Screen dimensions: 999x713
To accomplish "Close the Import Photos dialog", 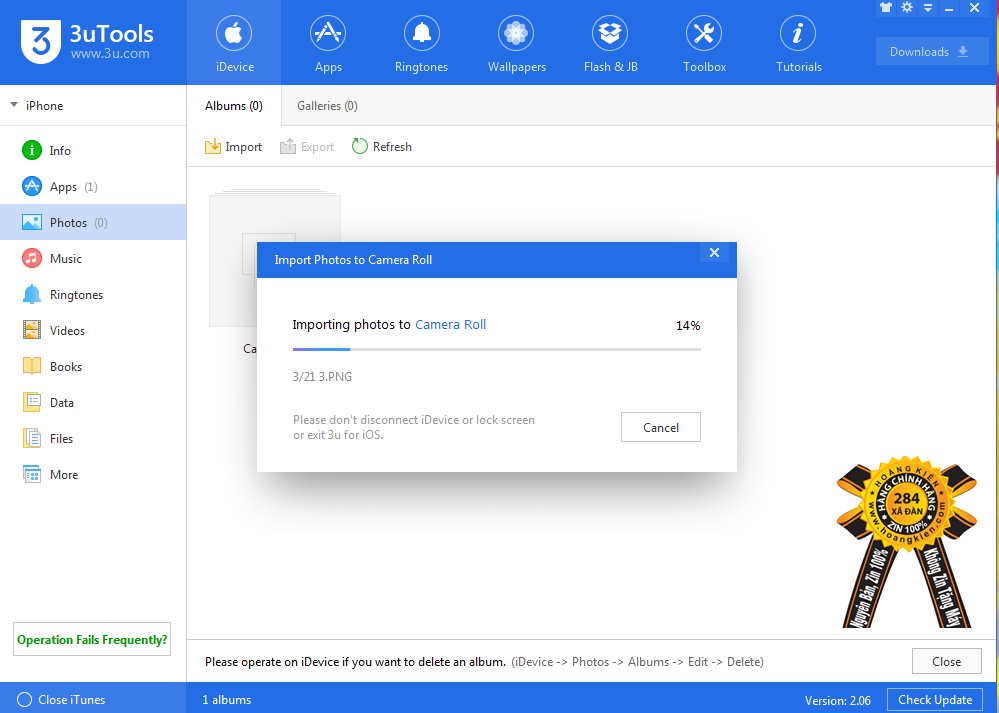I will click(x=714, y=252).
